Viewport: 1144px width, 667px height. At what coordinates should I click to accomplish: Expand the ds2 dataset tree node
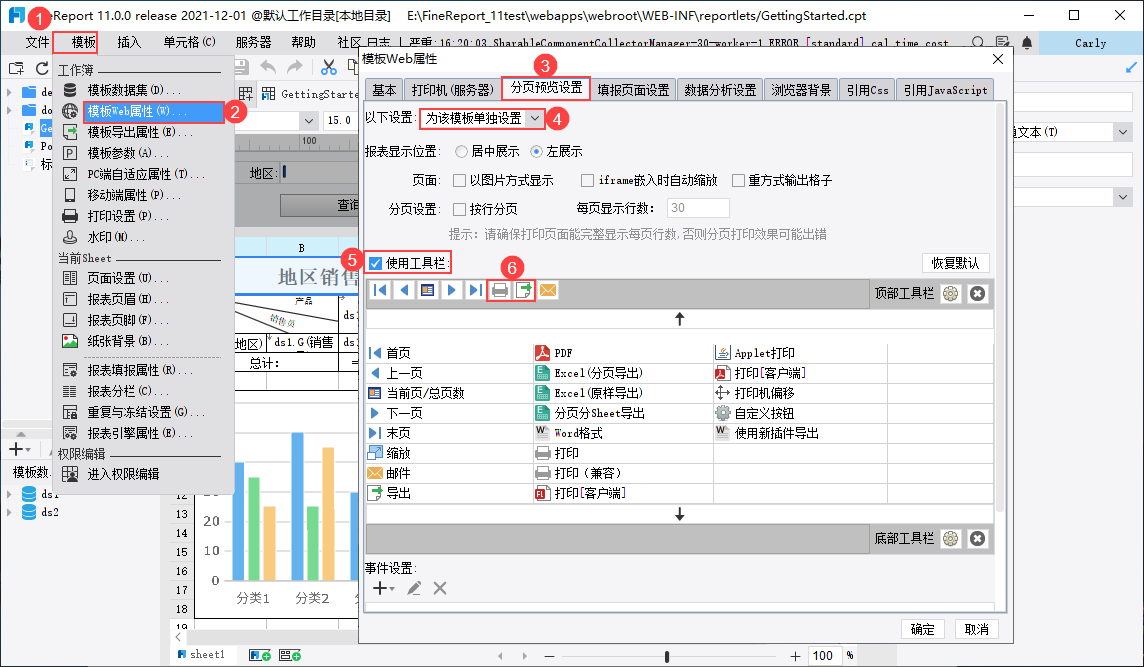(x=9, y=513)
